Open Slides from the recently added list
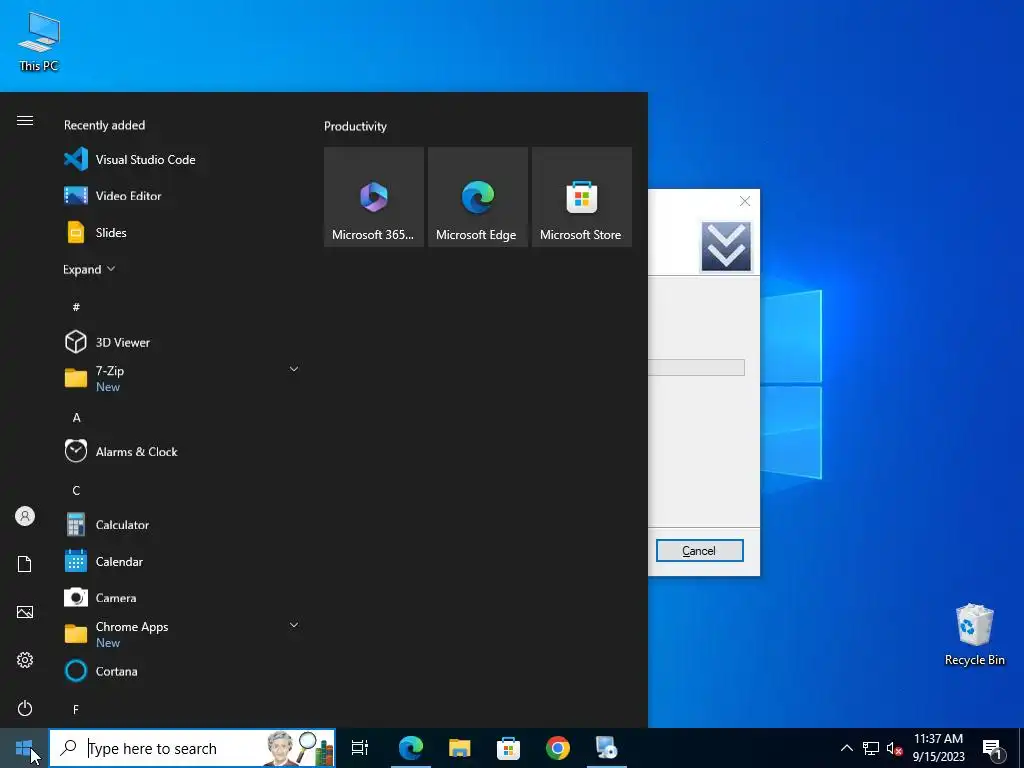 coord(181,232)
